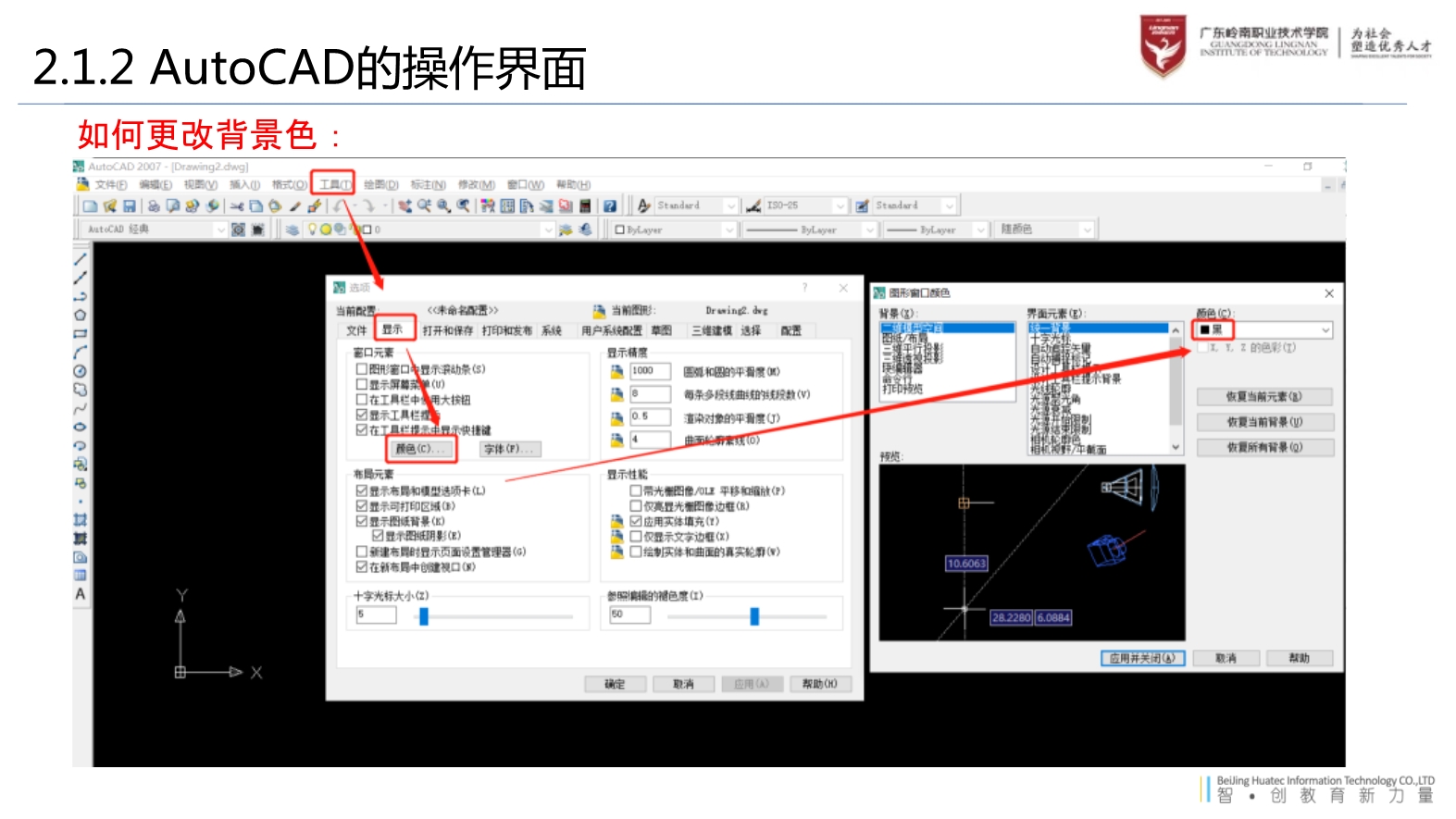This screenshot has width=1456, height=819.
Task: Click the 应用并关闭(A) button
Action: (1142, 658)
